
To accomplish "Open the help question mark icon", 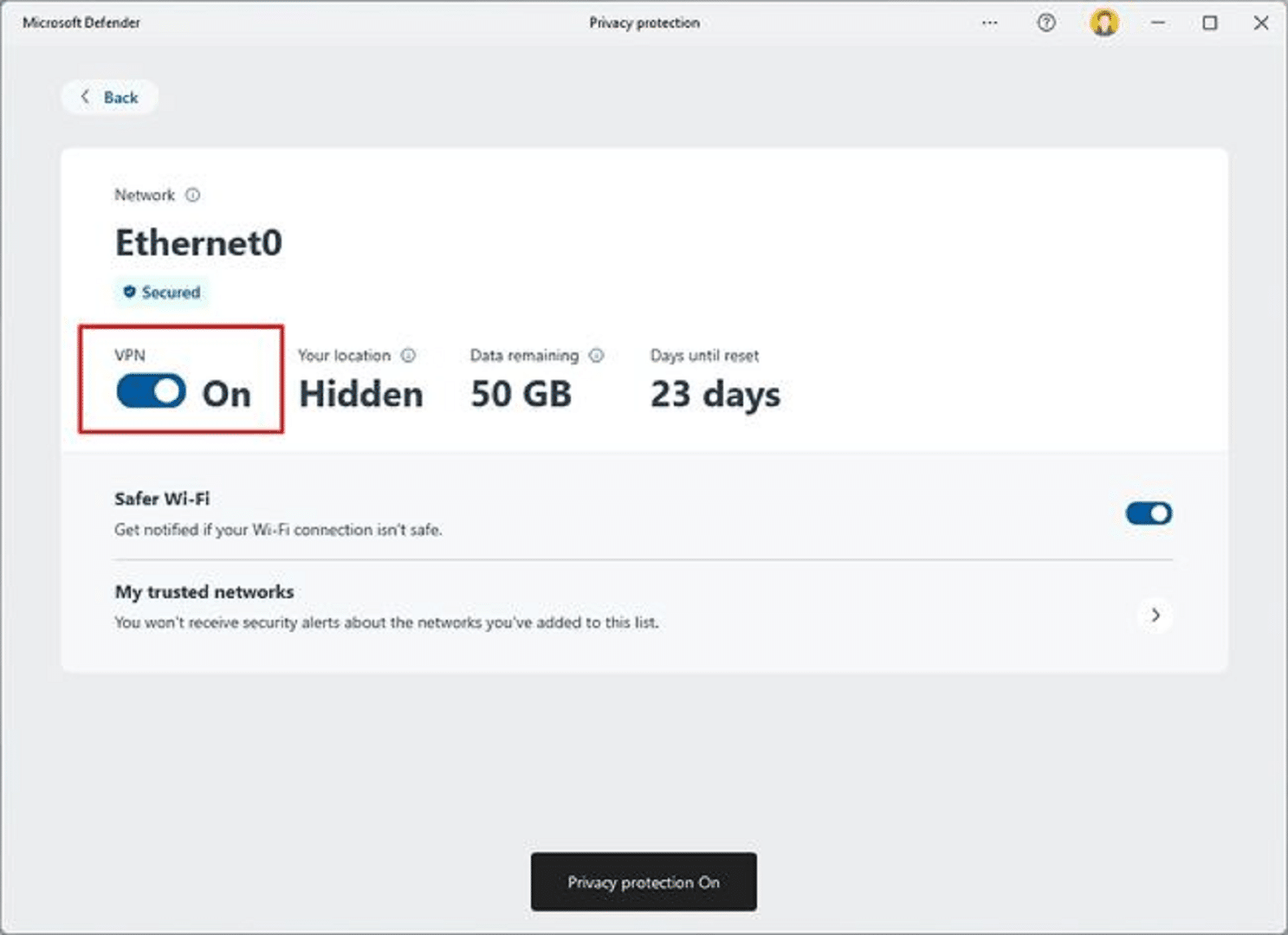I will (1046, 23).
